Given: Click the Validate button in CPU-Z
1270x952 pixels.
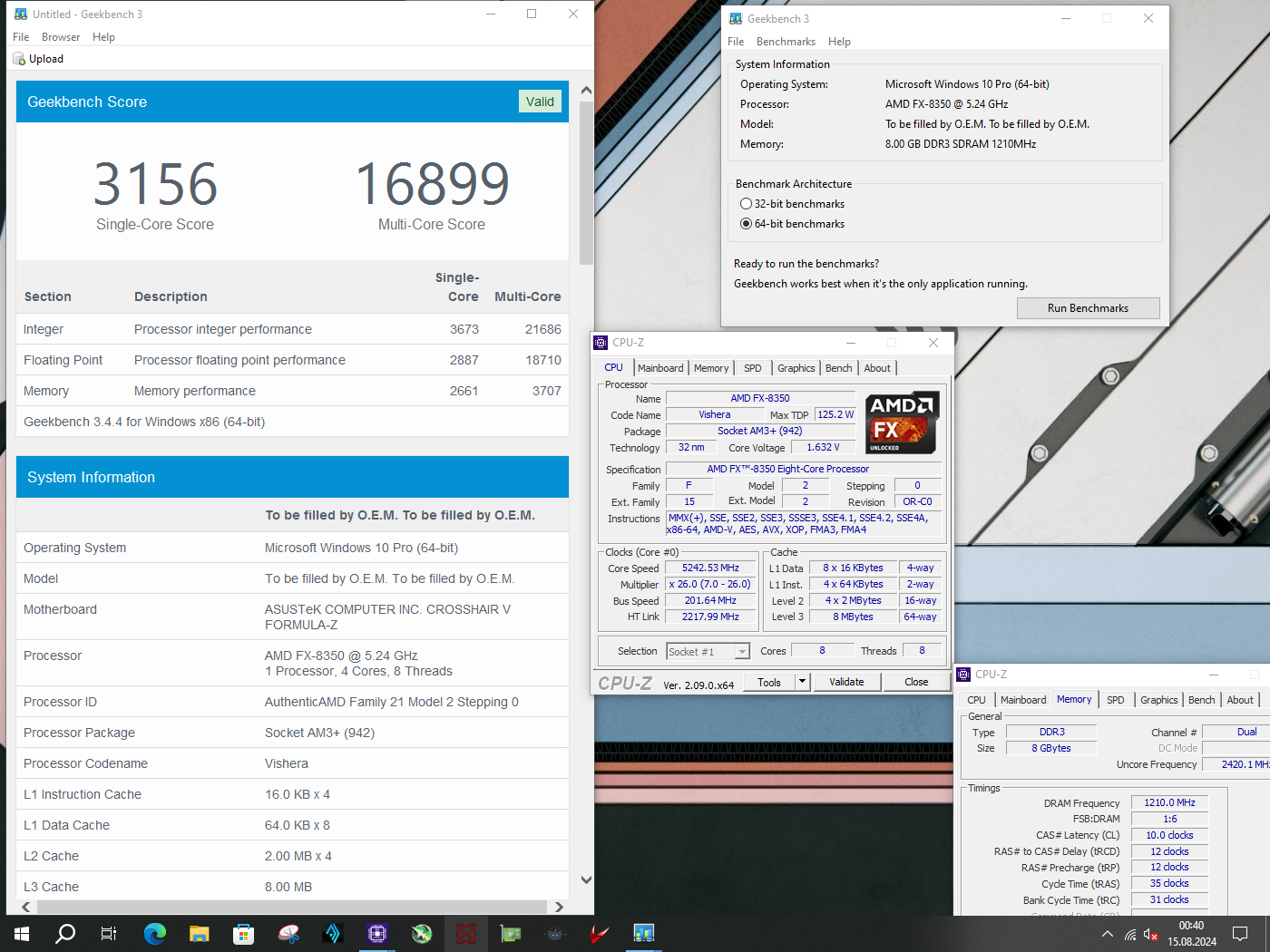Looking at the screenshot, I should click(x=846, y=682).
